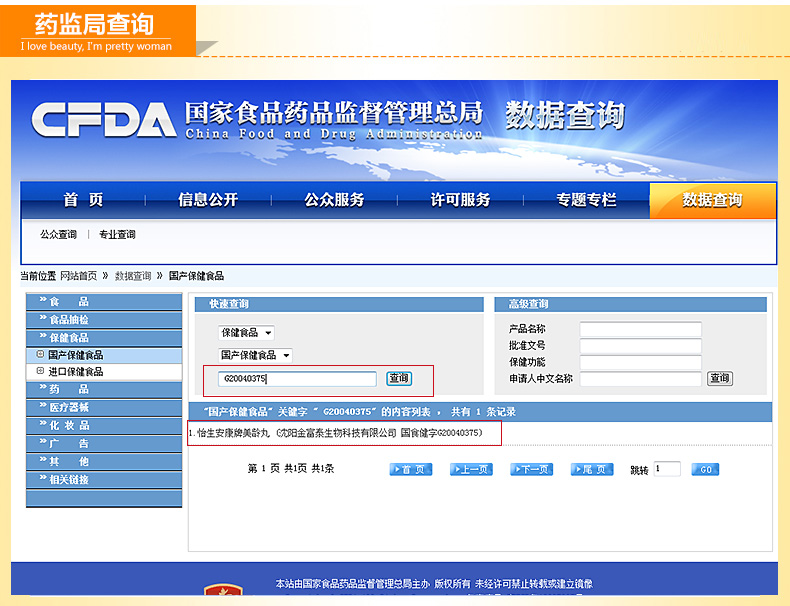Expand the 药品 sidebar category
This screenshot has width=790, height=606.
104,389
